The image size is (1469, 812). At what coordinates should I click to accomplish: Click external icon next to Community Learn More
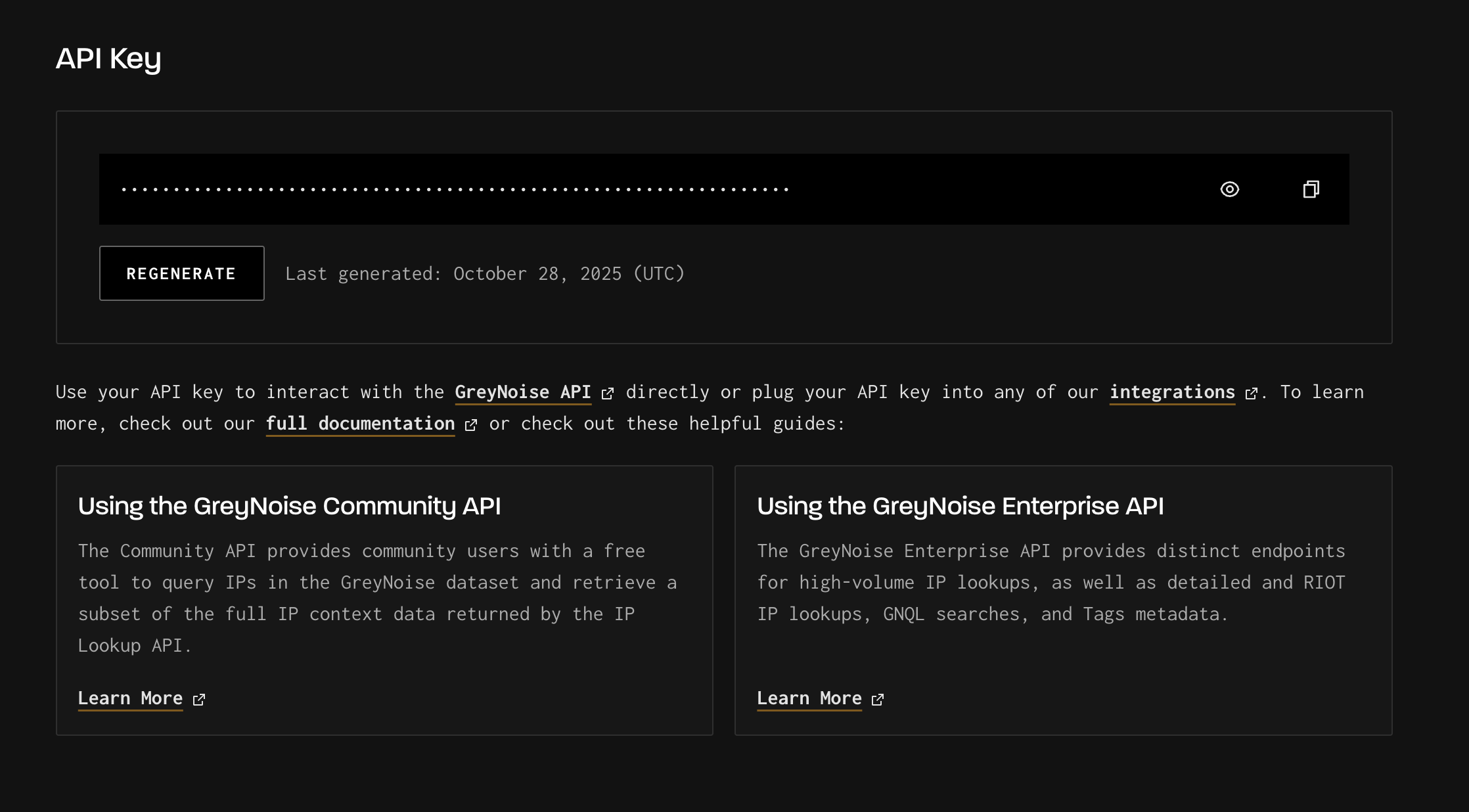199,700
